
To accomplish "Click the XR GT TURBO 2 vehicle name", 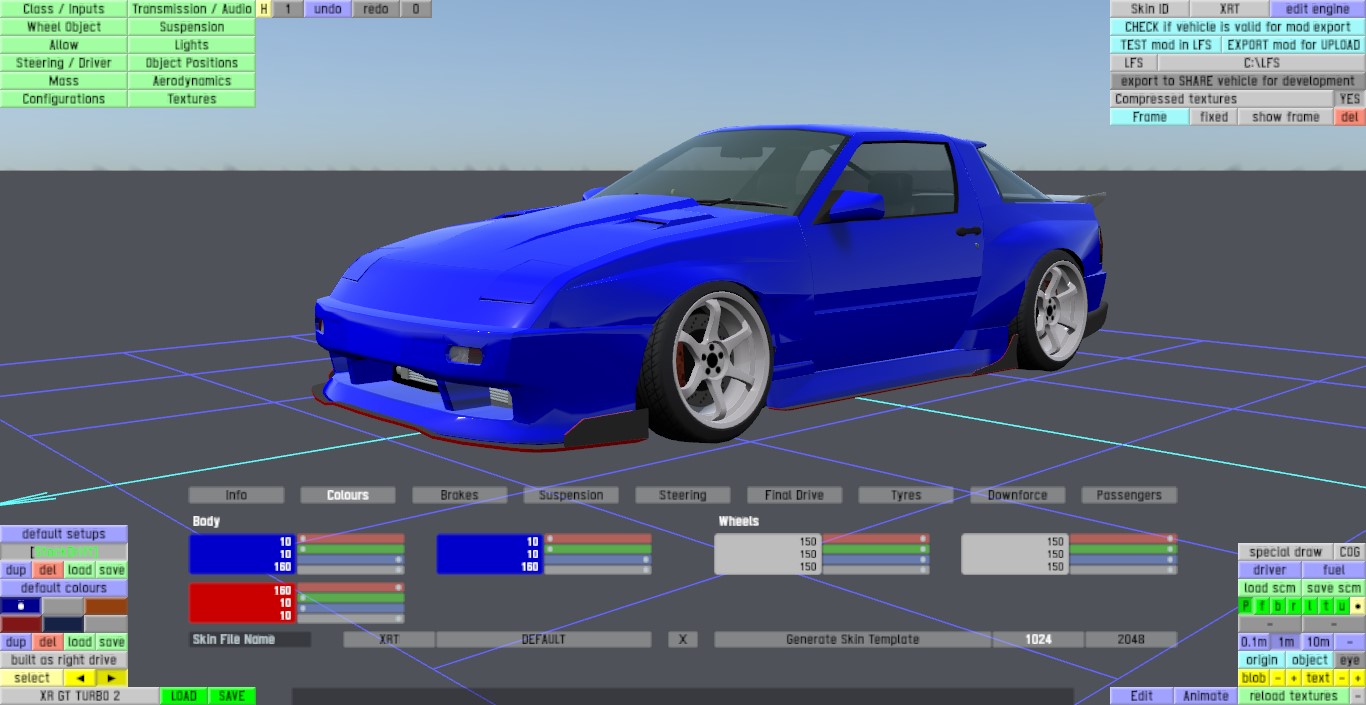I will tap(80, 696).
